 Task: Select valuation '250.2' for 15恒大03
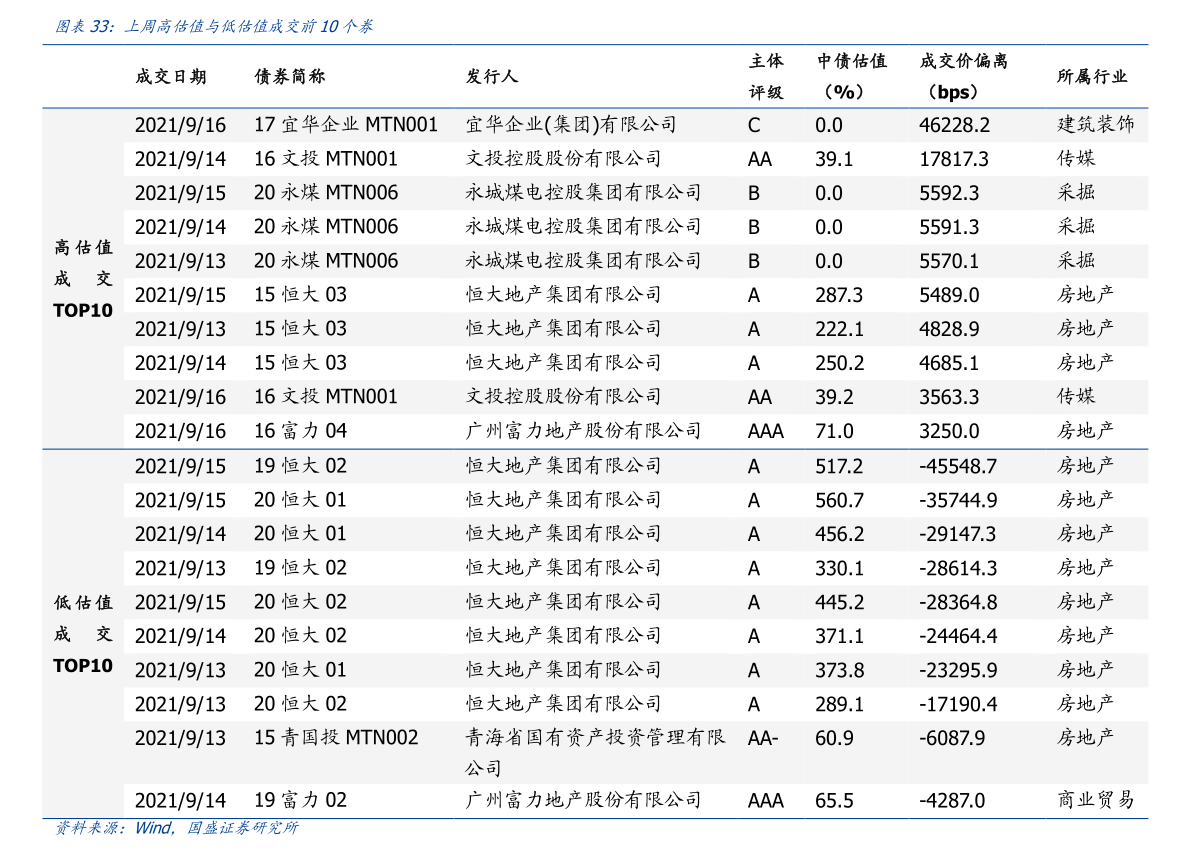click(x=839, y=363)
